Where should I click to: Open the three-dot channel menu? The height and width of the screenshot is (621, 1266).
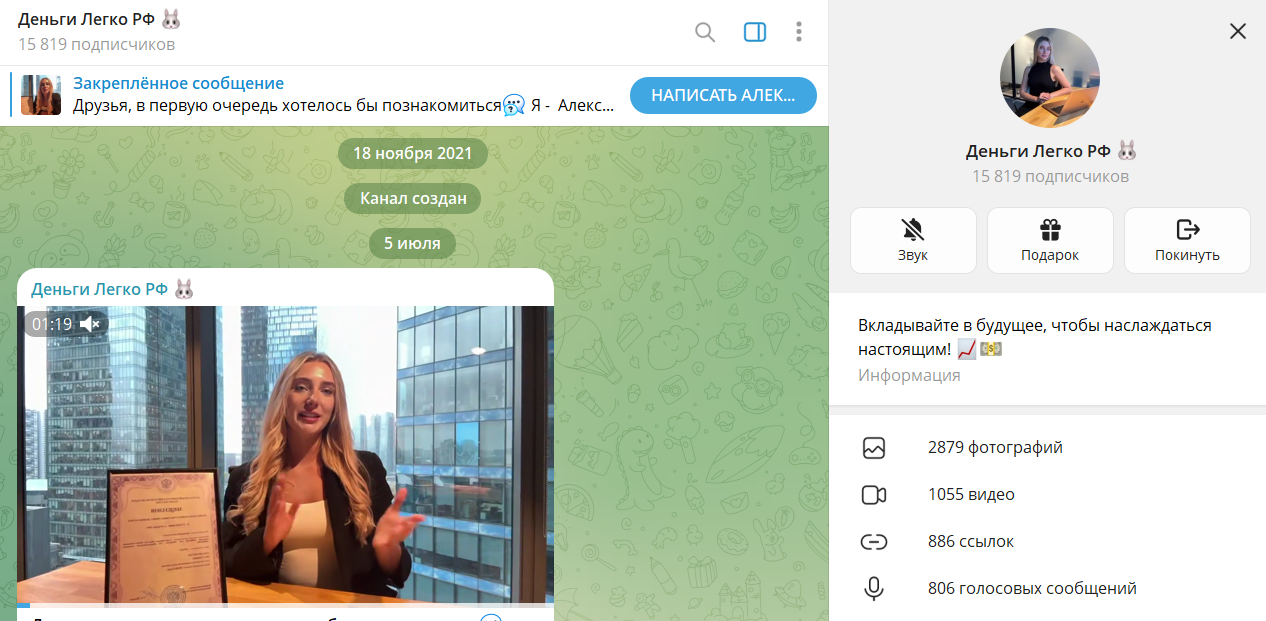pos(799,32)
